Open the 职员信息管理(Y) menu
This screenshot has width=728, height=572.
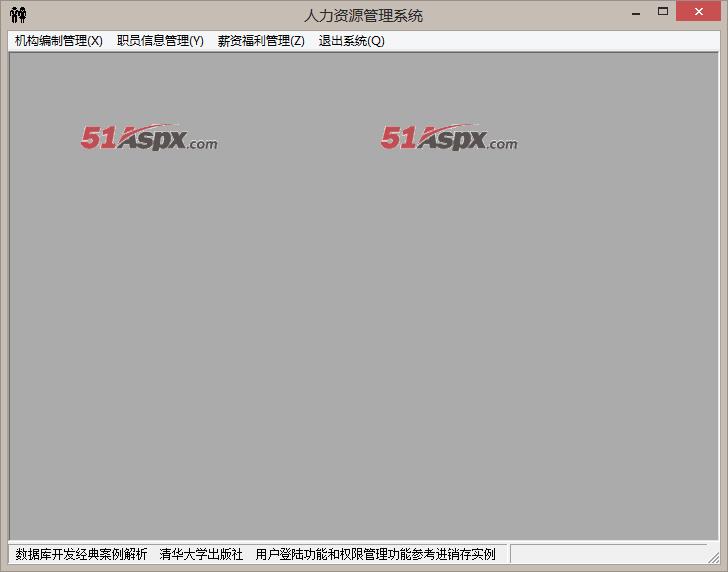[160, 41]
